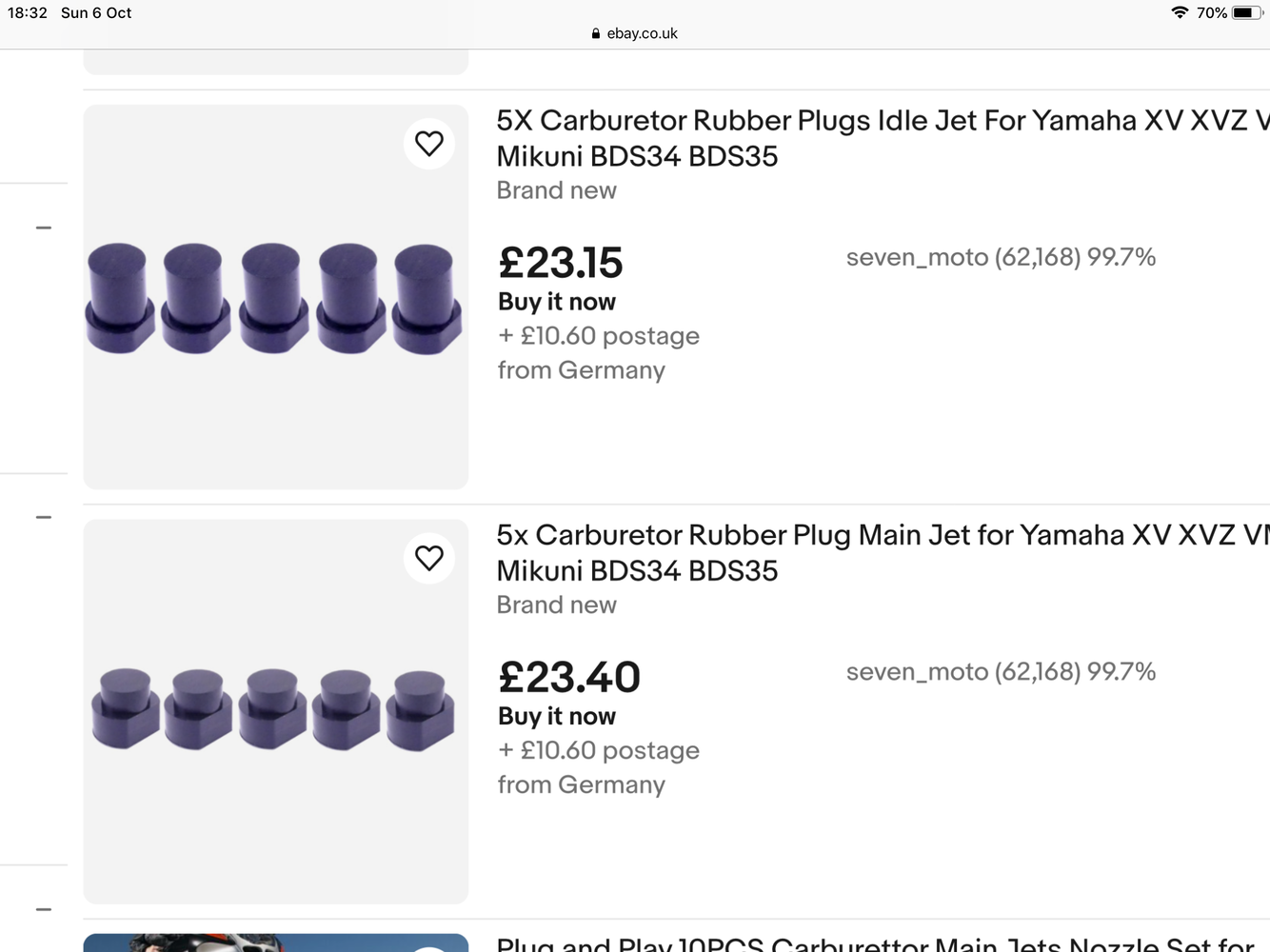View seven_moto seller on the Main Jet listing
Screen dimensions: 1270x952
click(x=918, y=672)
